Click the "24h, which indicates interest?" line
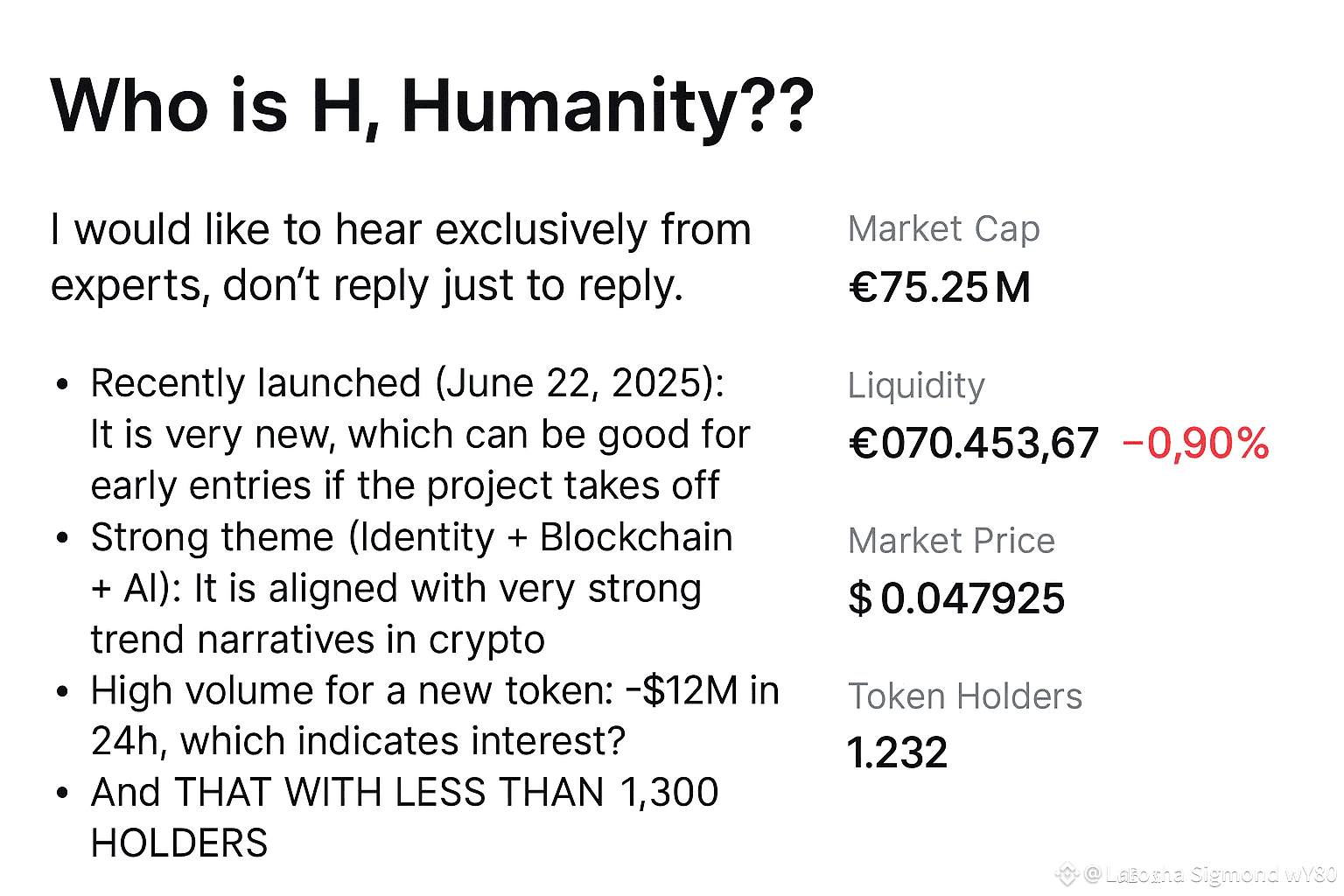Screen dimensions: 1344x896 (358, 741)
